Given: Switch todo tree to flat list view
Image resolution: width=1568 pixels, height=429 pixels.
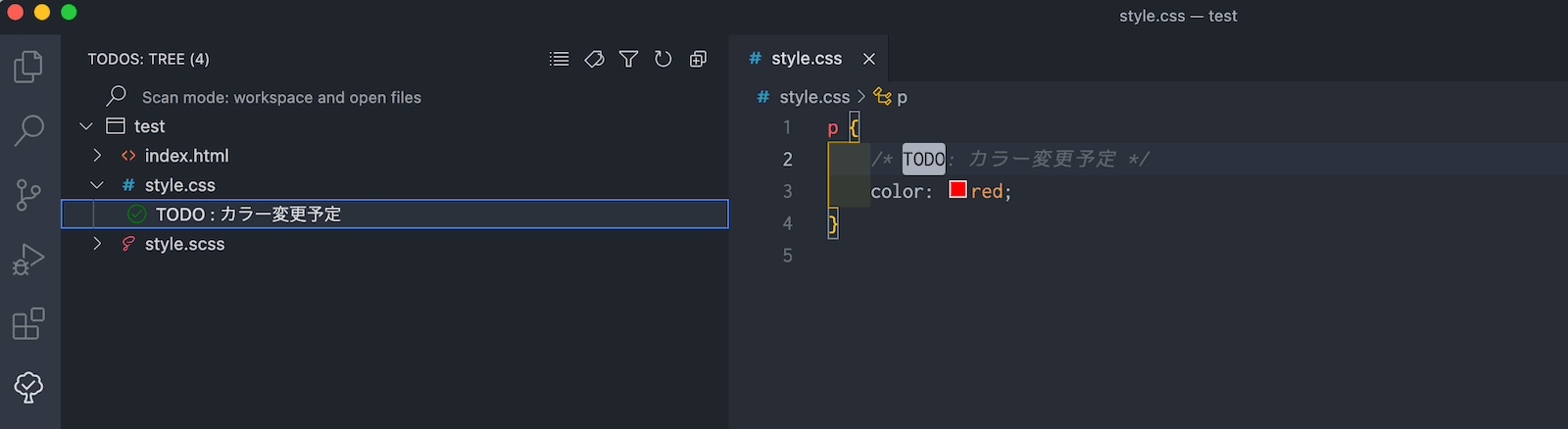Looking at the screenshot, I should point(560,59).
